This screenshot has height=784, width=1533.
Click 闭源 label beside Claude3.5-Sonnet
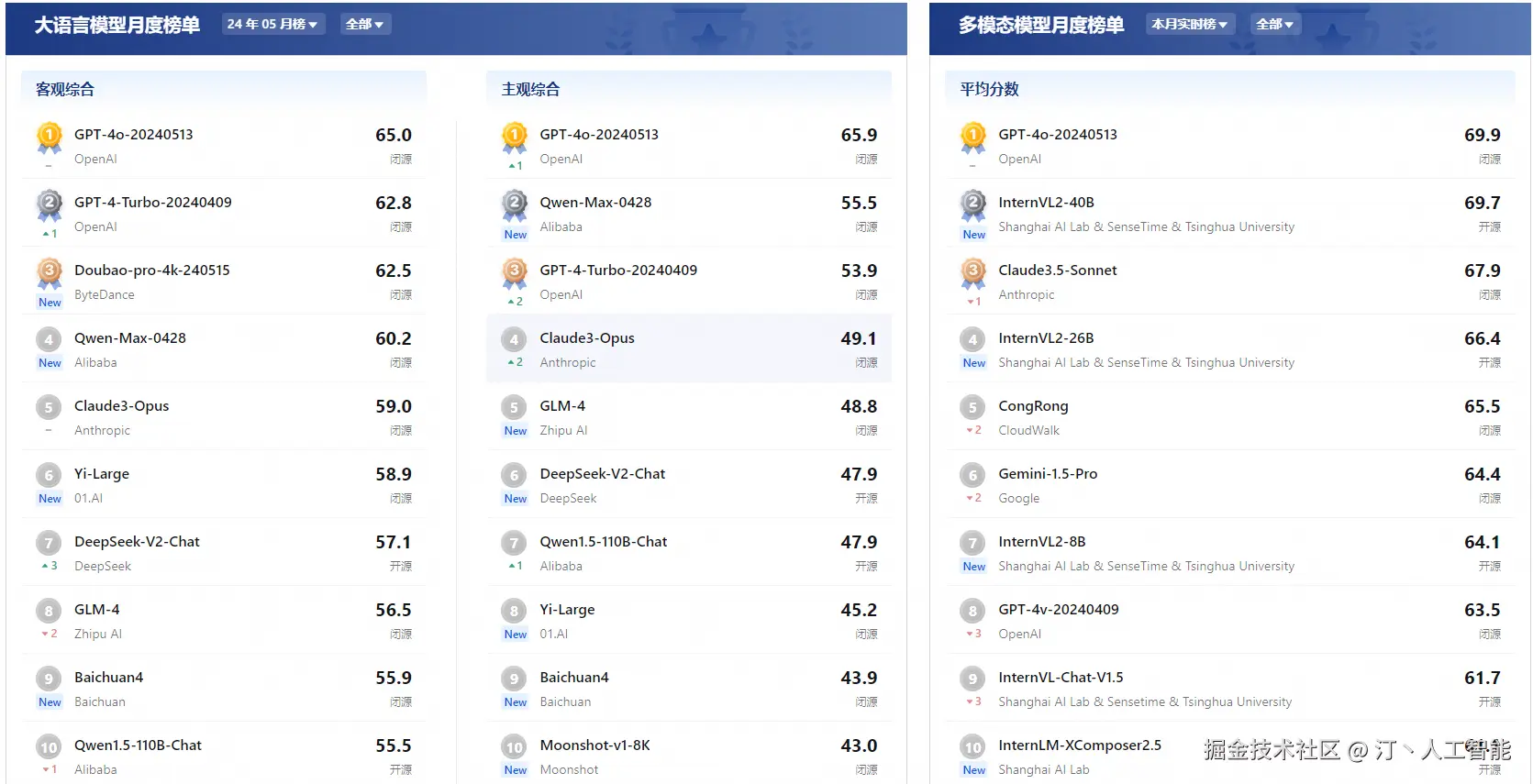coord(1490,295)
